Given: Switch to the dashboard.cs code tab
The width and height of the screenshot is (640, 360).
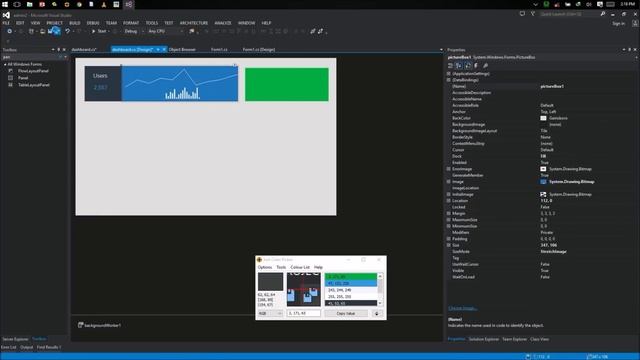Looking at the screenshot, I should coord(84,50).
